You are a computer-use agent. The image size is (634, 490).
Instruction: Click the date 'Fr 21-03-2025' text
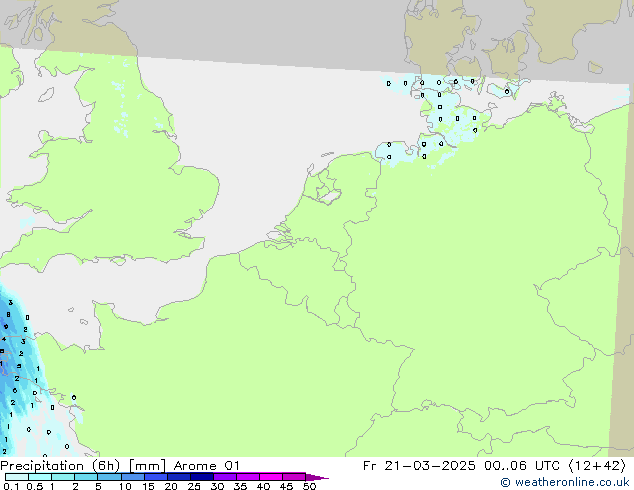419,466
